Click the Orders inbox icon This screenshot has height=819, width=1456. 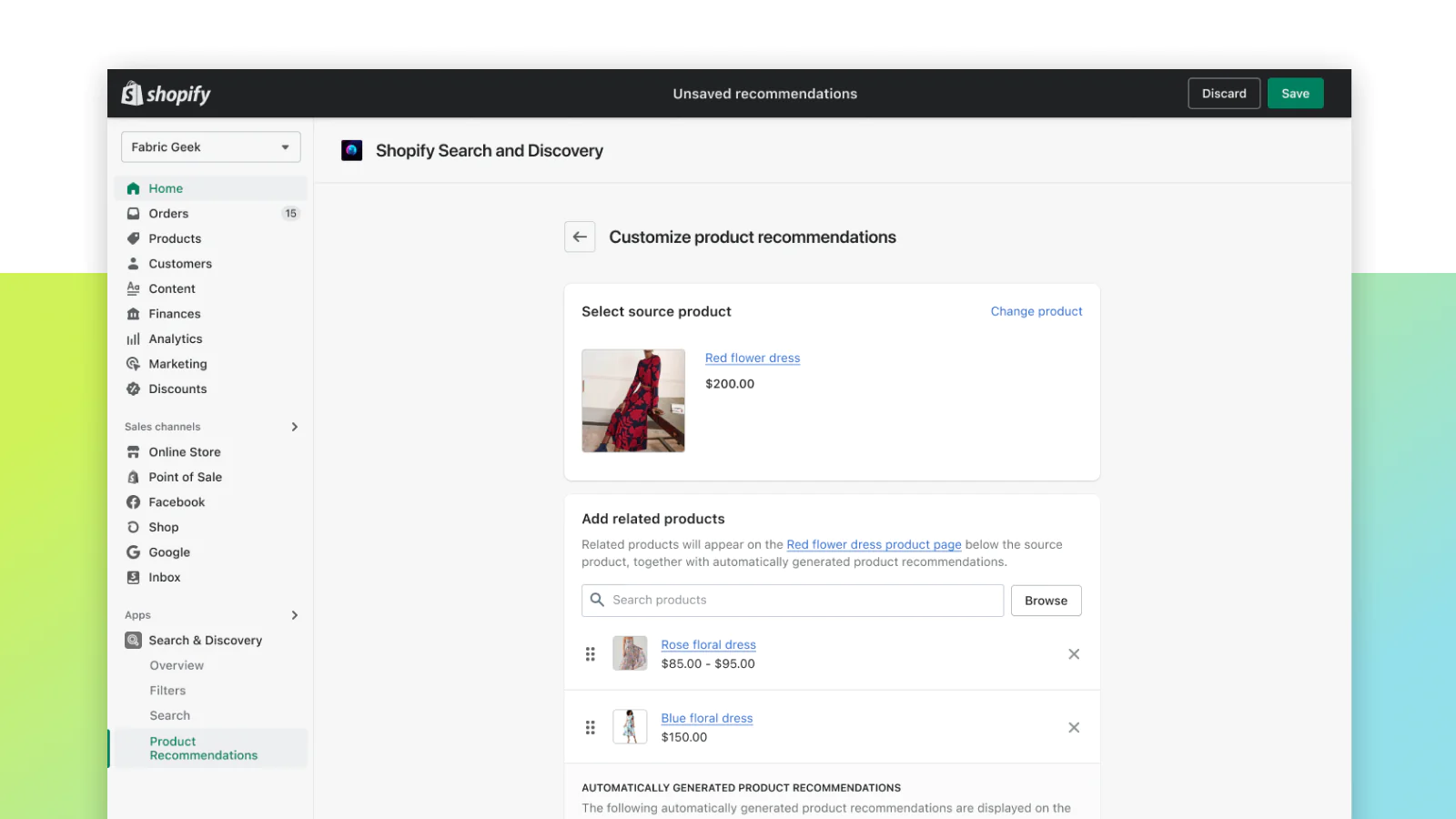pyautogui.click(x=133, y=213)
